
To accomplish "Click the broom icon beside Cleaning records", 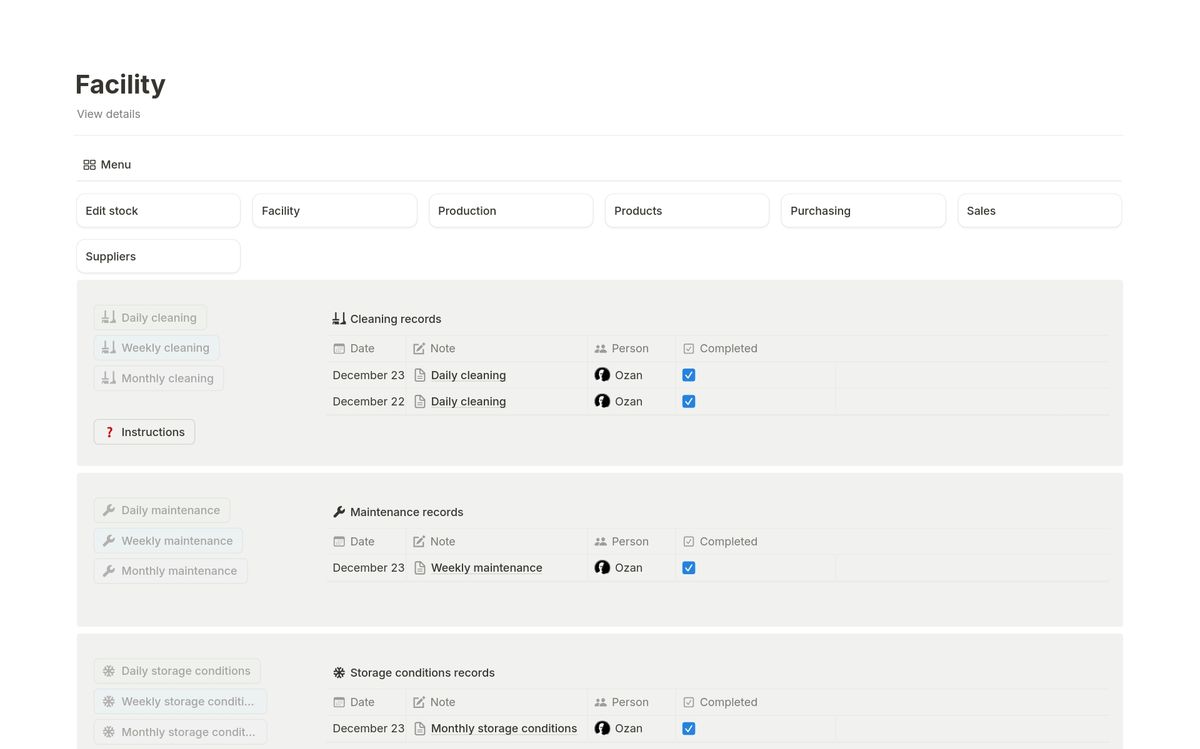I will pos(339,319).
